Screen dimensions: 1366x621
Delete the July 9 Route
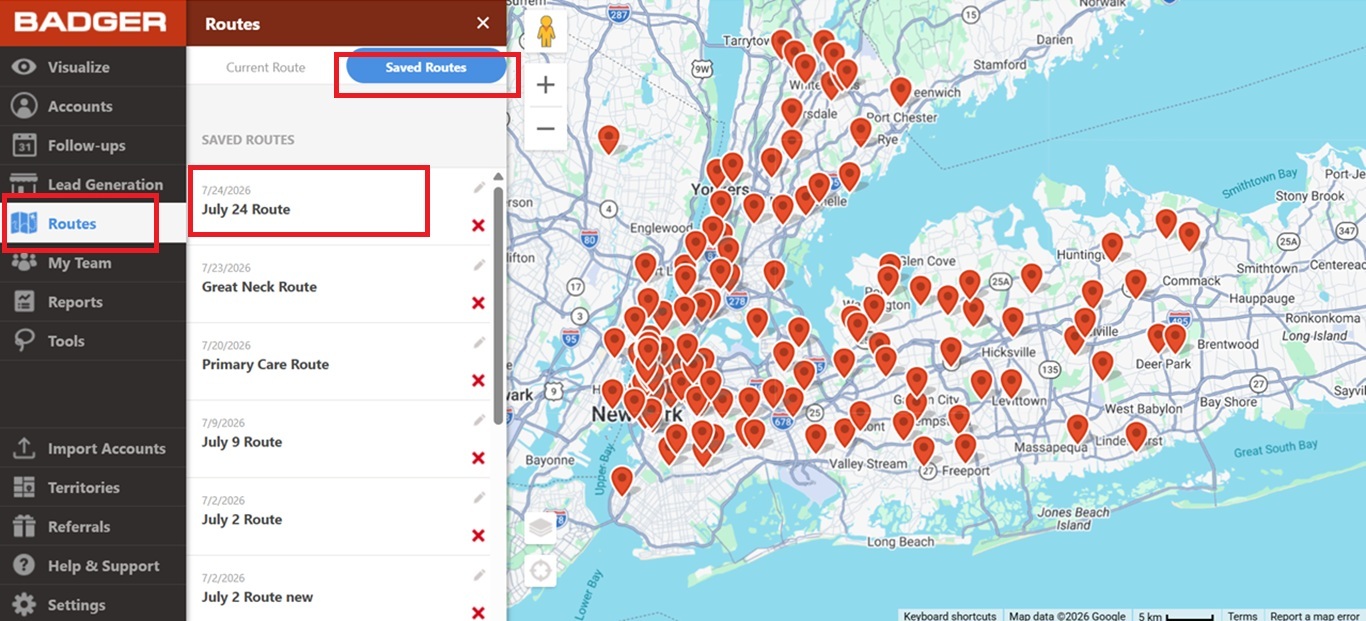478,458
